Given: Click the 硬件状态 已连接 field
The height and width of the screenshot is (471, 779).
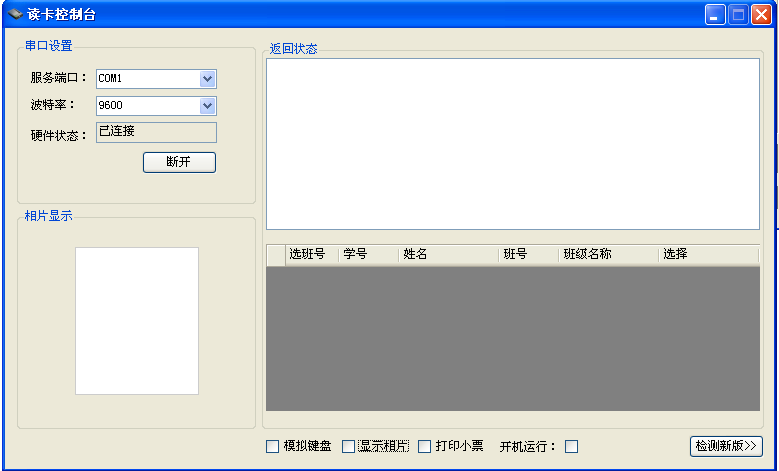Looking at the screenshot, I should (156, 132).
